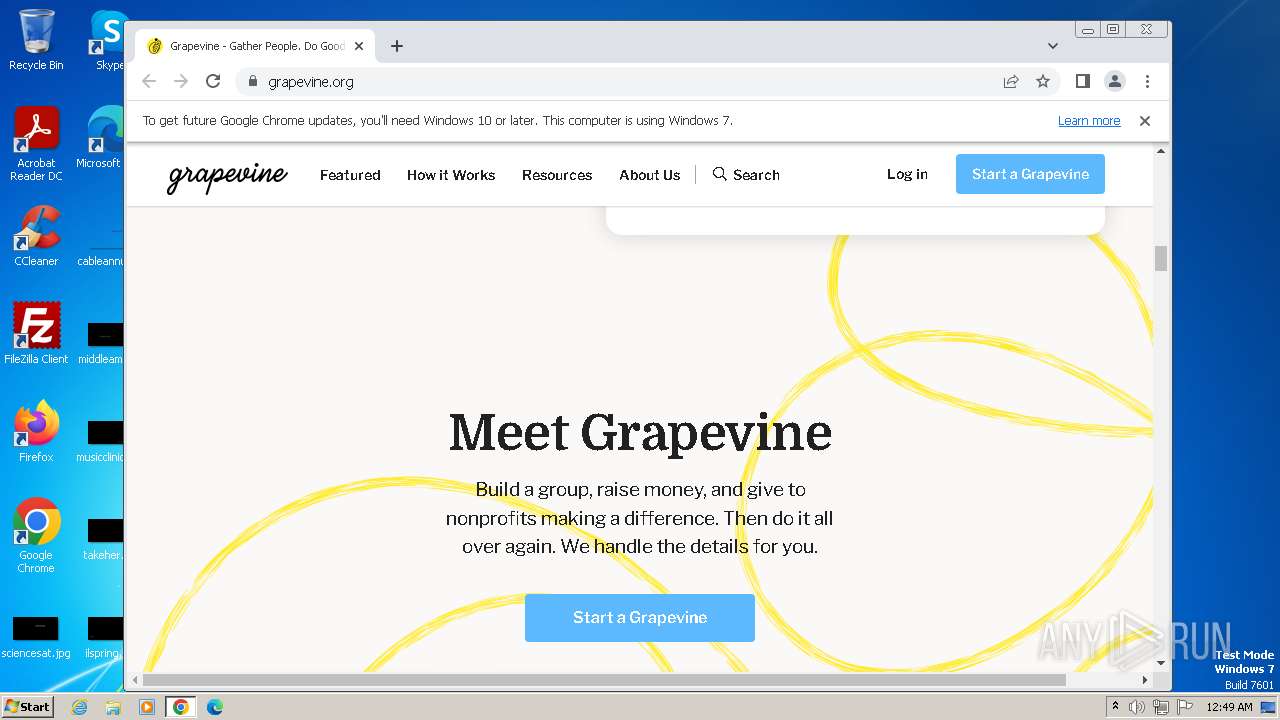This screenshot has width=1280, height=720.
Task: Open the network icon in system tray
Action: (1161, 707)
